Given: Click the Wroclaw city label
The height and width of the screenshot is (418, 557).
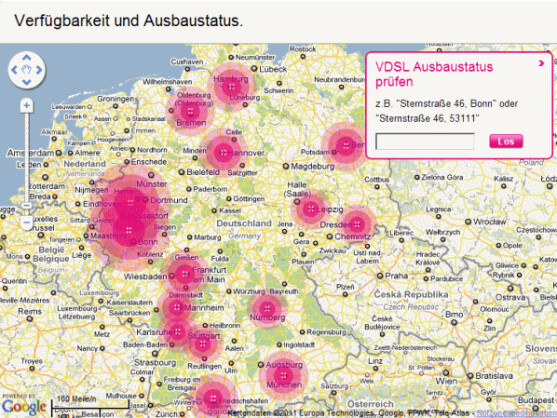Looking at the screenshot, I should click(x=490, y=222).
